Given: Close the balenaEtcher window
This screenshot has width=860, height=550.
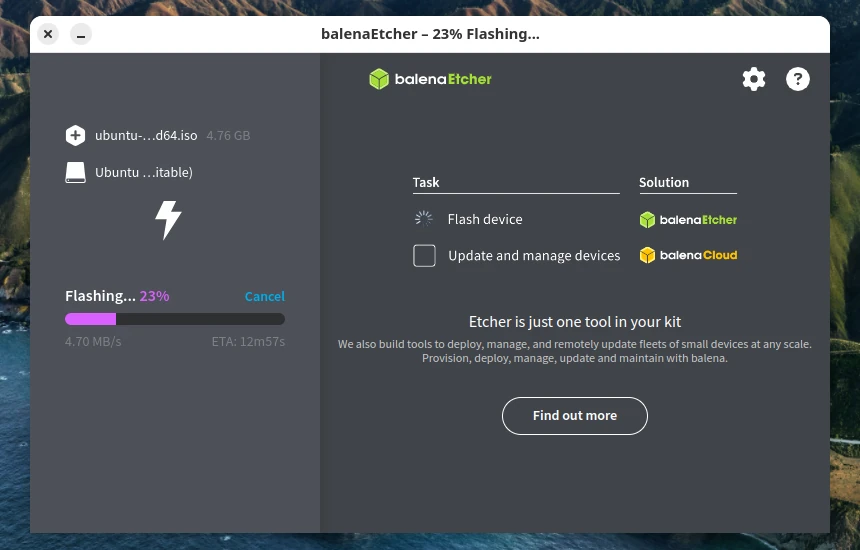Looking at the screenshot, I should pos(48,35).
